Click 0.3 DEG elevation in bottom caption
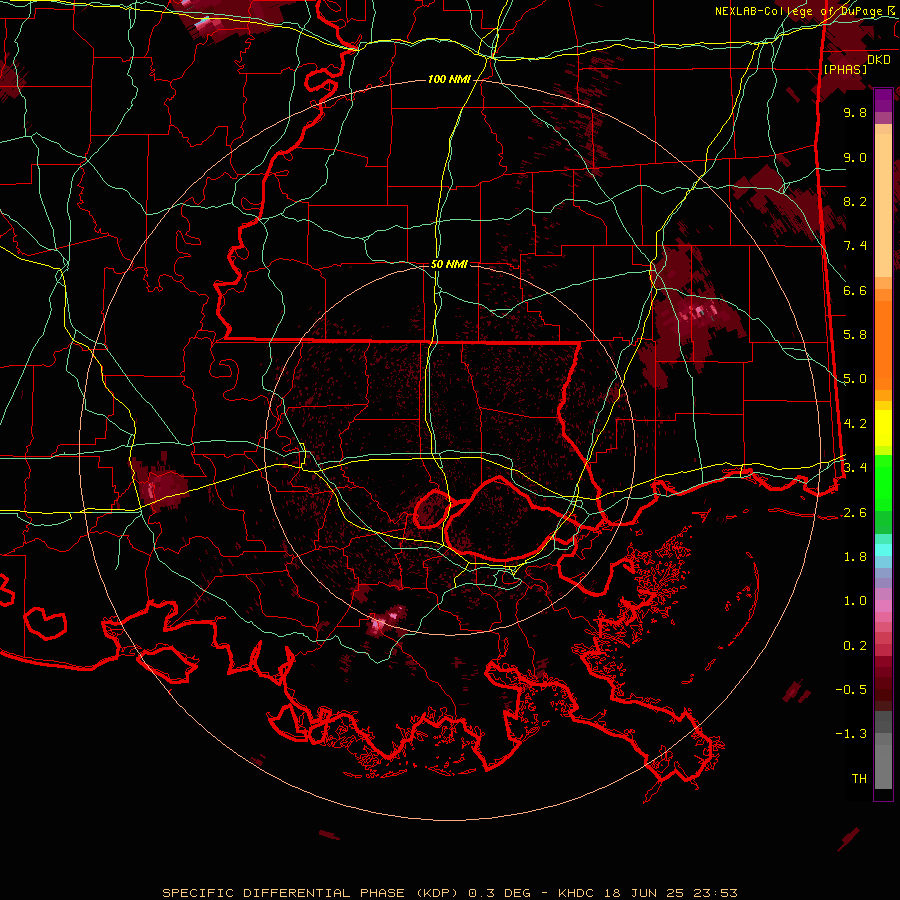This screenshot has width=900, height=900. [x=500, y=893]
